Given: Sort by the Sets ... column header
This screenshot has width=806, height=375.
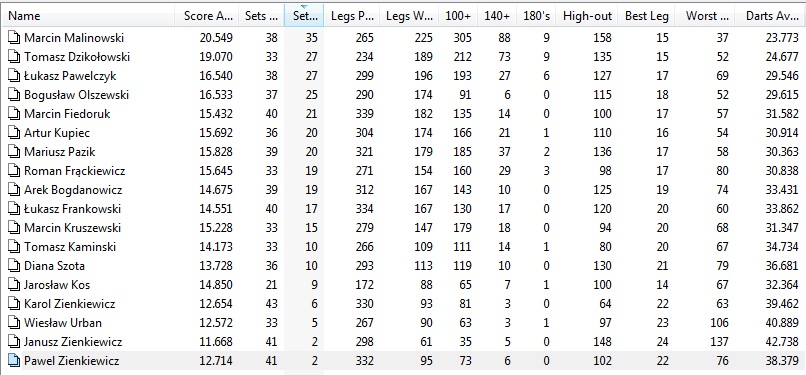Looking at the screenshot, I should click(262, 16).
